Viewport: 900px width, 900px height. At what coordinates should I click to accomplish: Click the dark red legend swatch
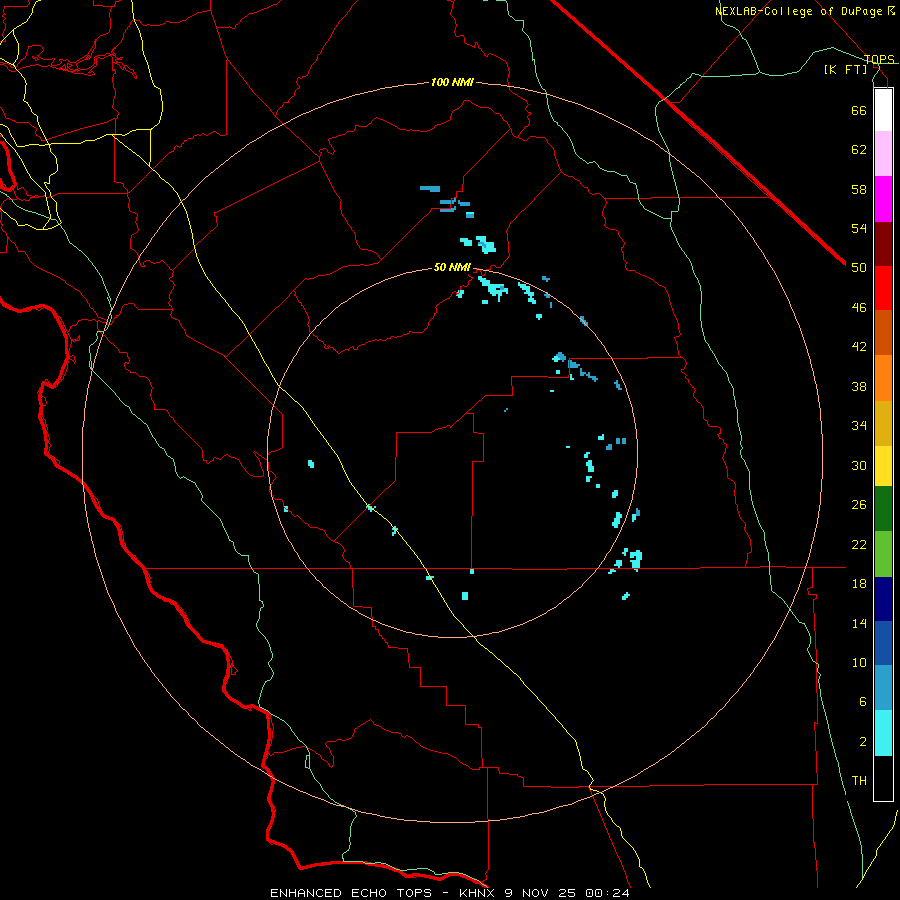(x=883, y=244)
